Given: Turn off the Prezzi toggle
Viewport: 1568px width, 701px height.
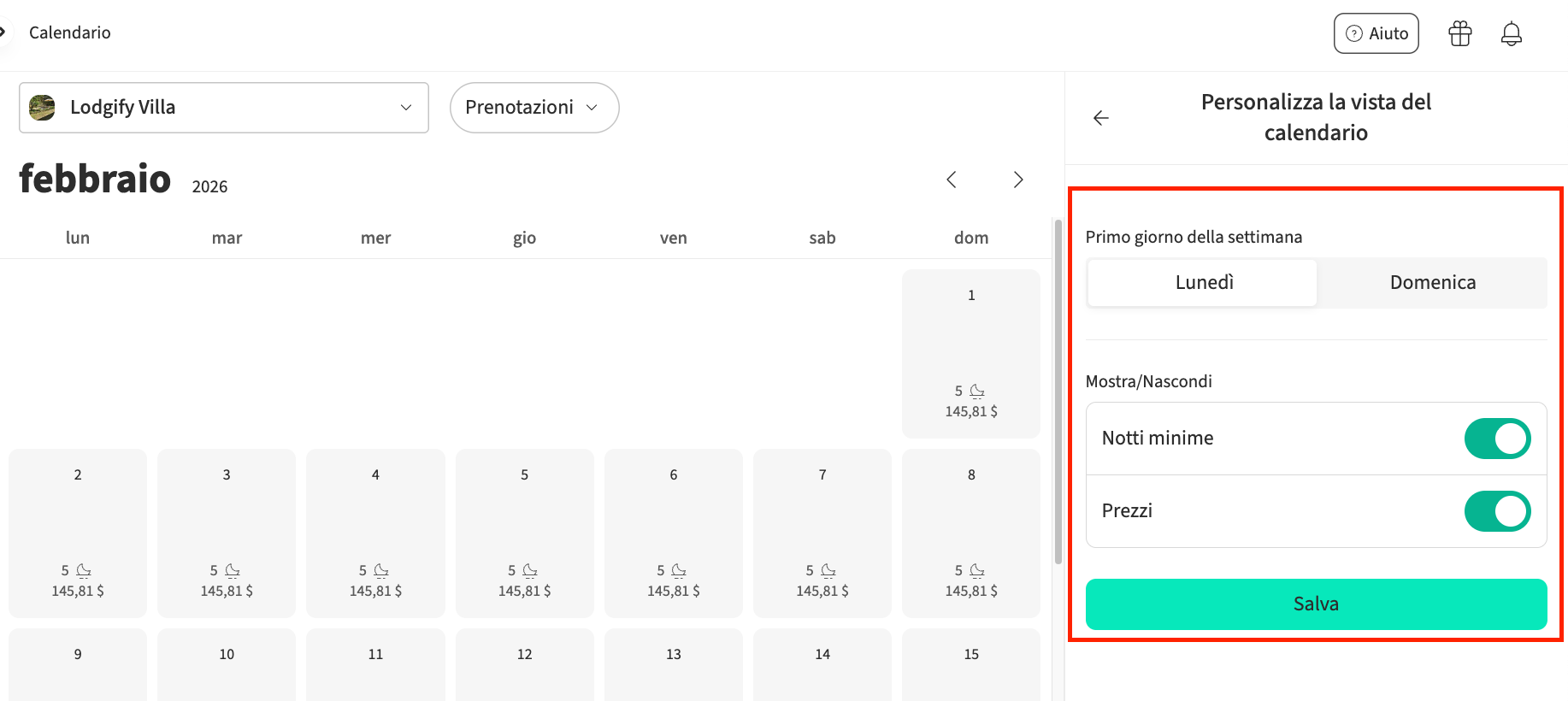Looking at the screenshot, I should (1497, 511).
